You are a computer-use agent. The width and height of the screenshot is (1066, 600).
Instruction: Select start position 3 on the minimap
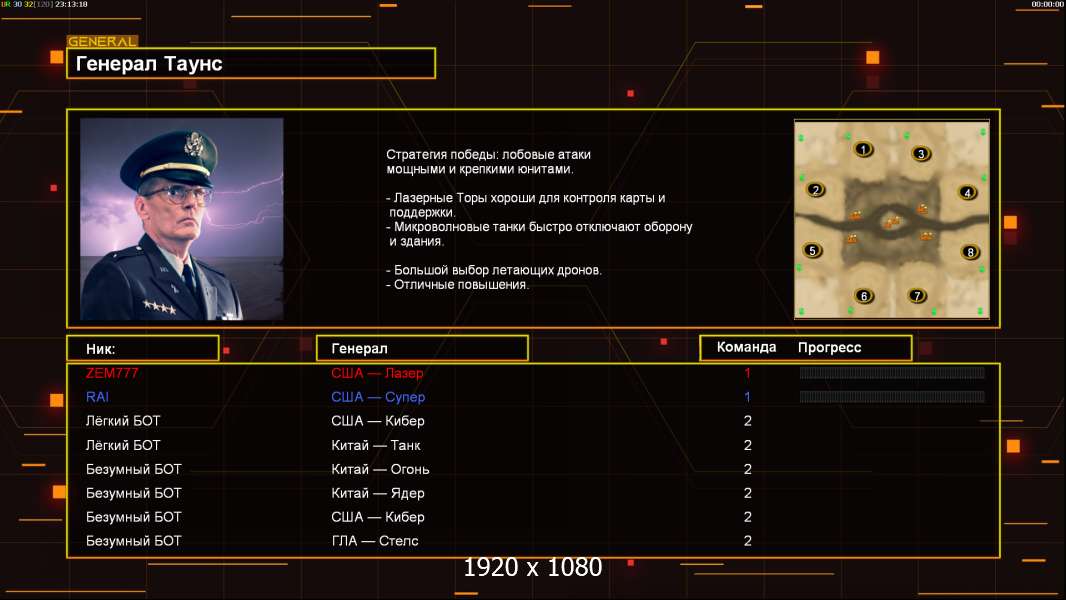click(921, 154)
